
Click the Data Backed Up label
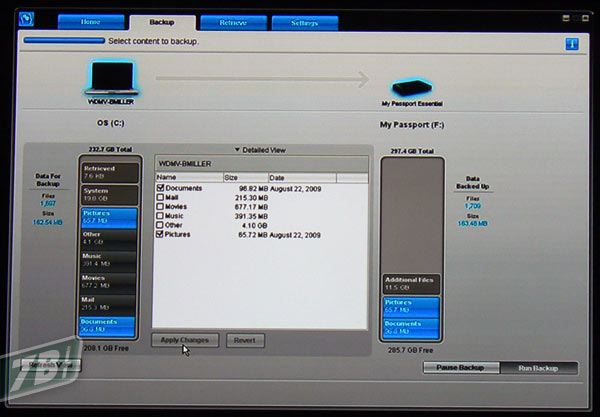[x=473, y=183]
